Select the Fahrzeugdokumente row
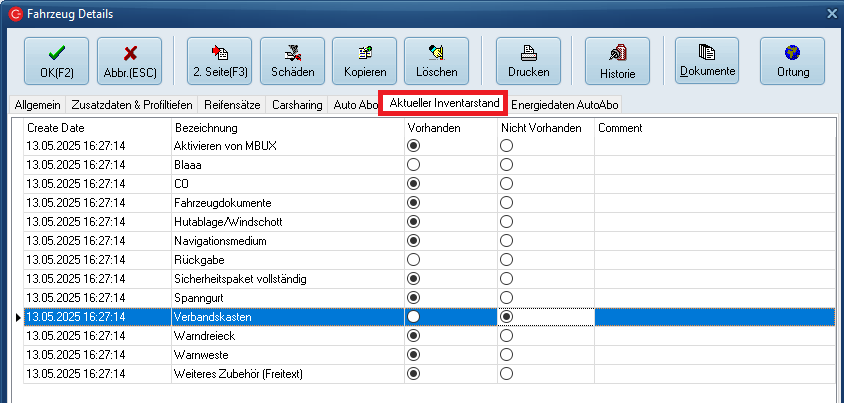The image size is (844, 403). [222, 203]
